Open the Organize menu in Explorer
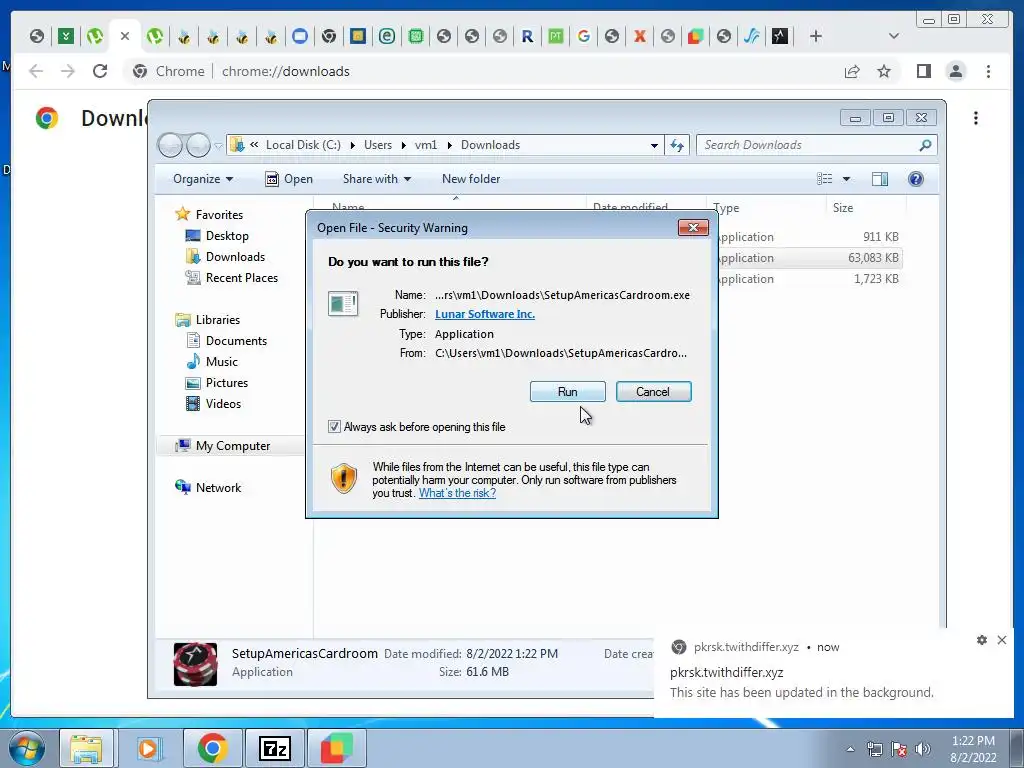Viewport: 1024px width, 768px height. (202, 179)
